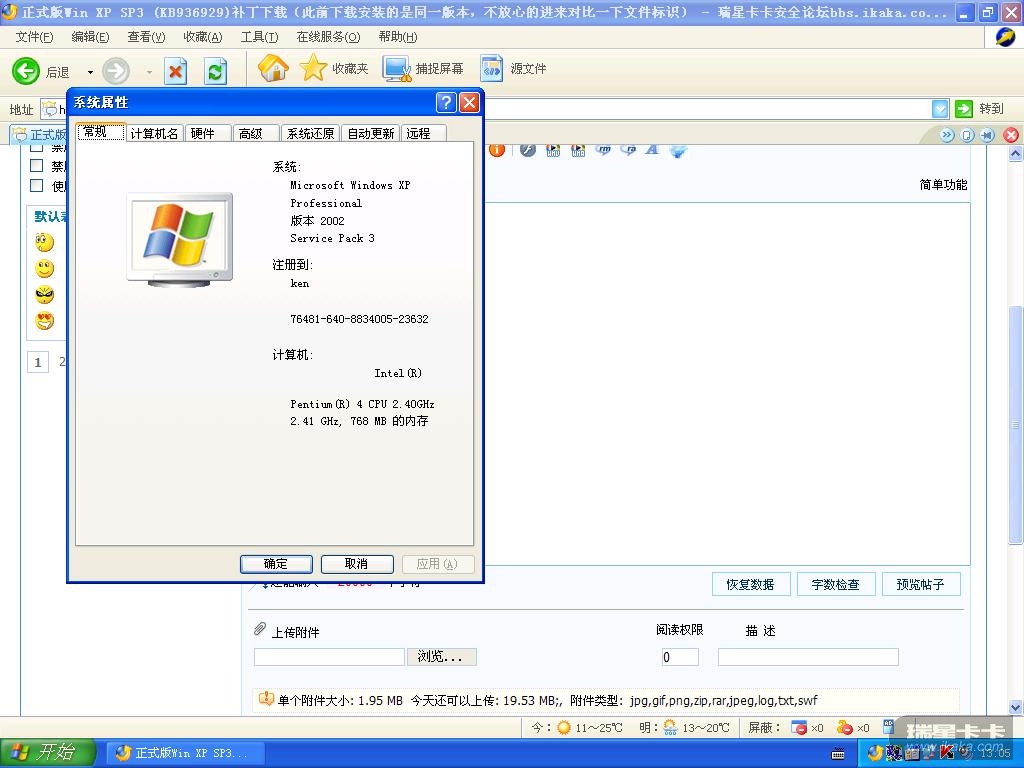This screenshot has width=1024, height=768.
Task: Open the 文件(F) menu
Action: (34, 37)
